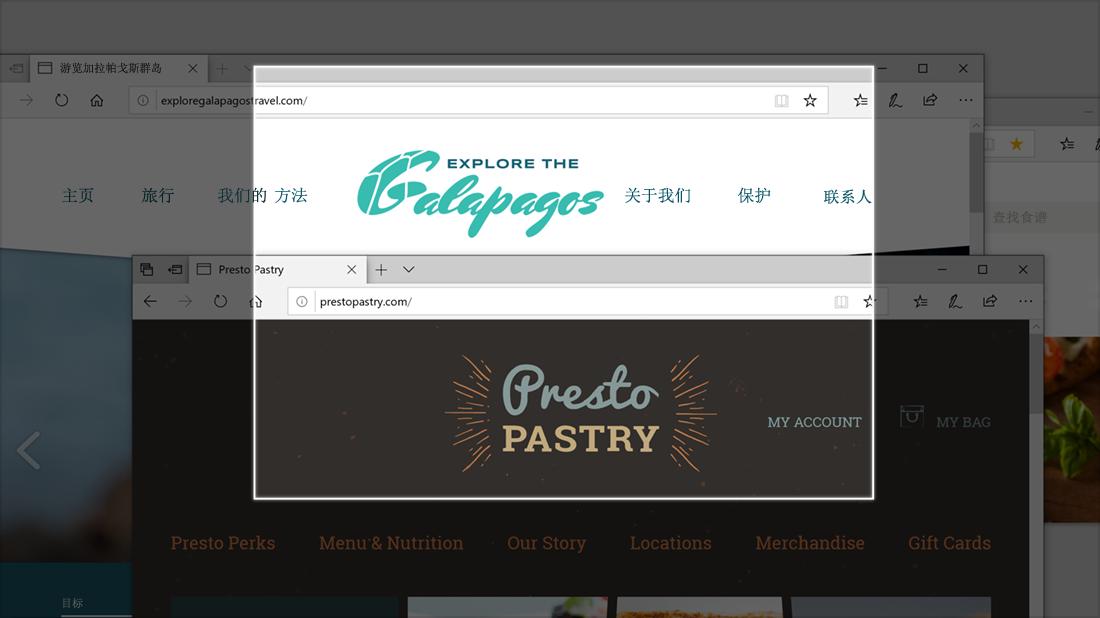
Task: Open the ellipsis menu in Galapagos window
Action: (966, 100)
